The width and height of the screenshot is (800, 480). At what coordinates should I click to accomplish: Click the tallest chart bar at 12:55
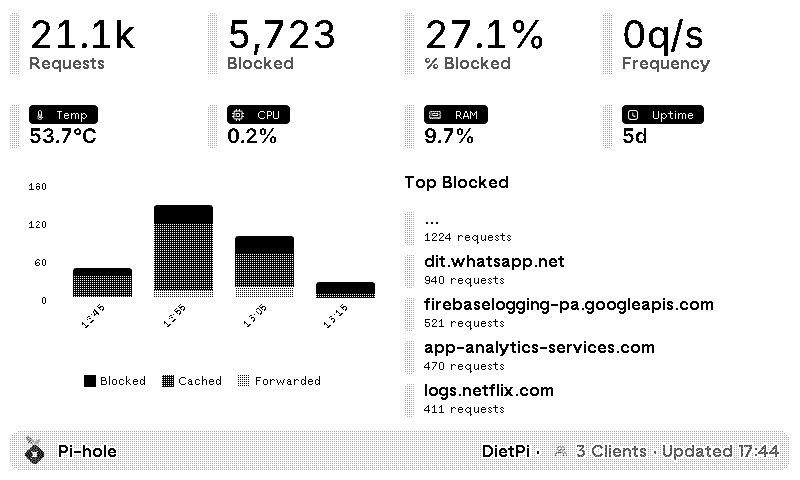[x=183, y=250]
